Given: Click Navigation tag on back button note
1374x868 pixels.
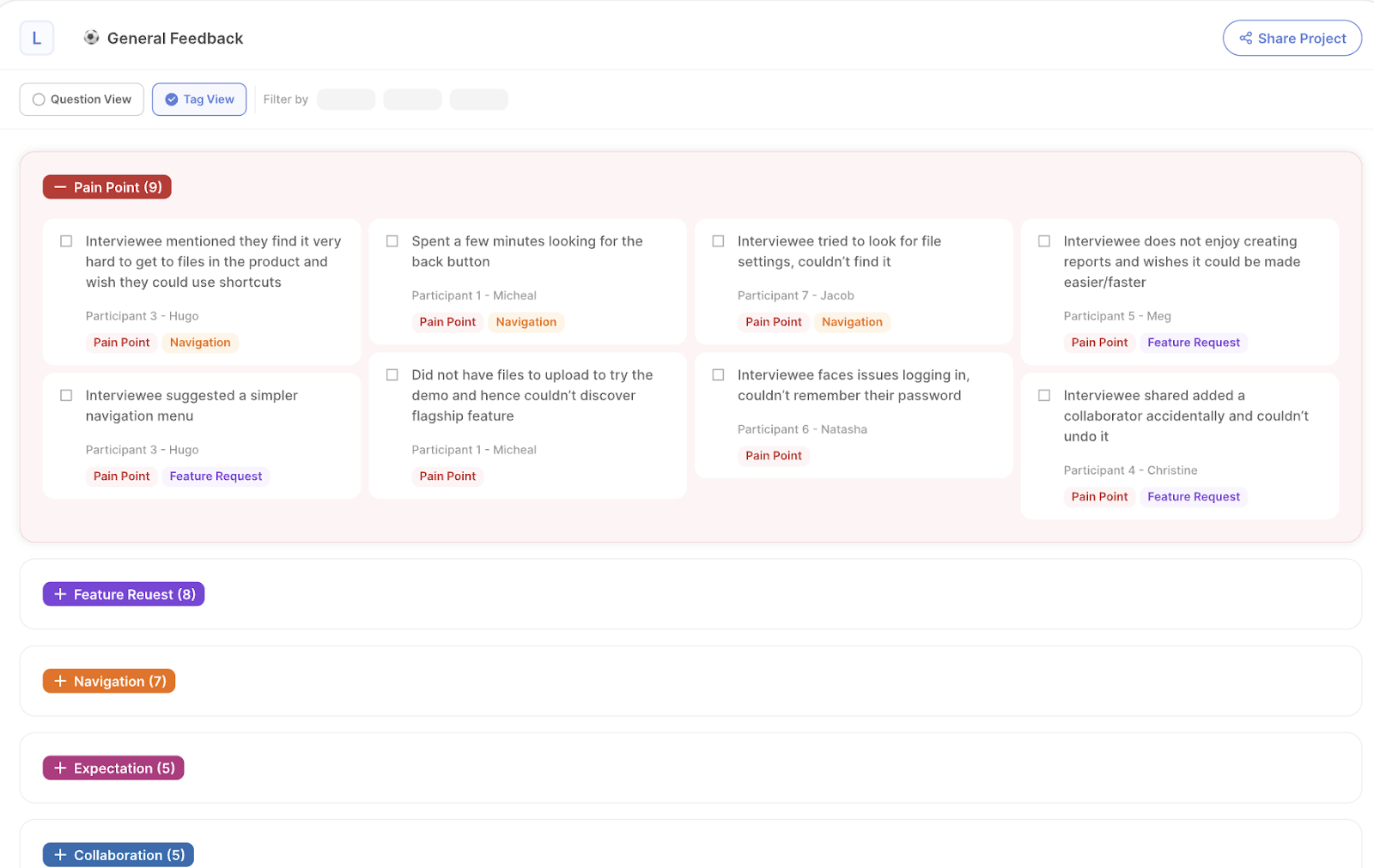Looking at the screenshot, I should (x=526, y=322).
